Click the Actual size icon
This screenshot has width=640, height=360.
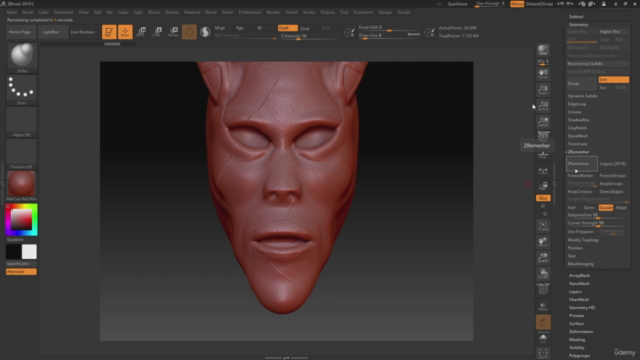click(543, 106)
